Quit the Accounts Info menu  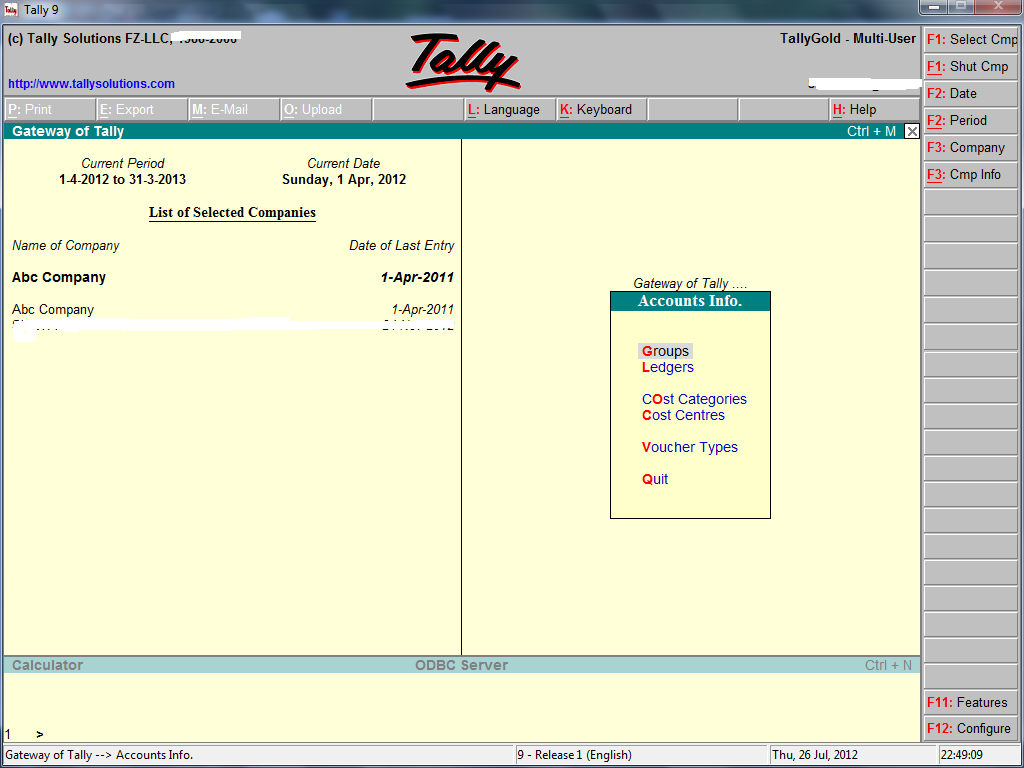(655, 479)
